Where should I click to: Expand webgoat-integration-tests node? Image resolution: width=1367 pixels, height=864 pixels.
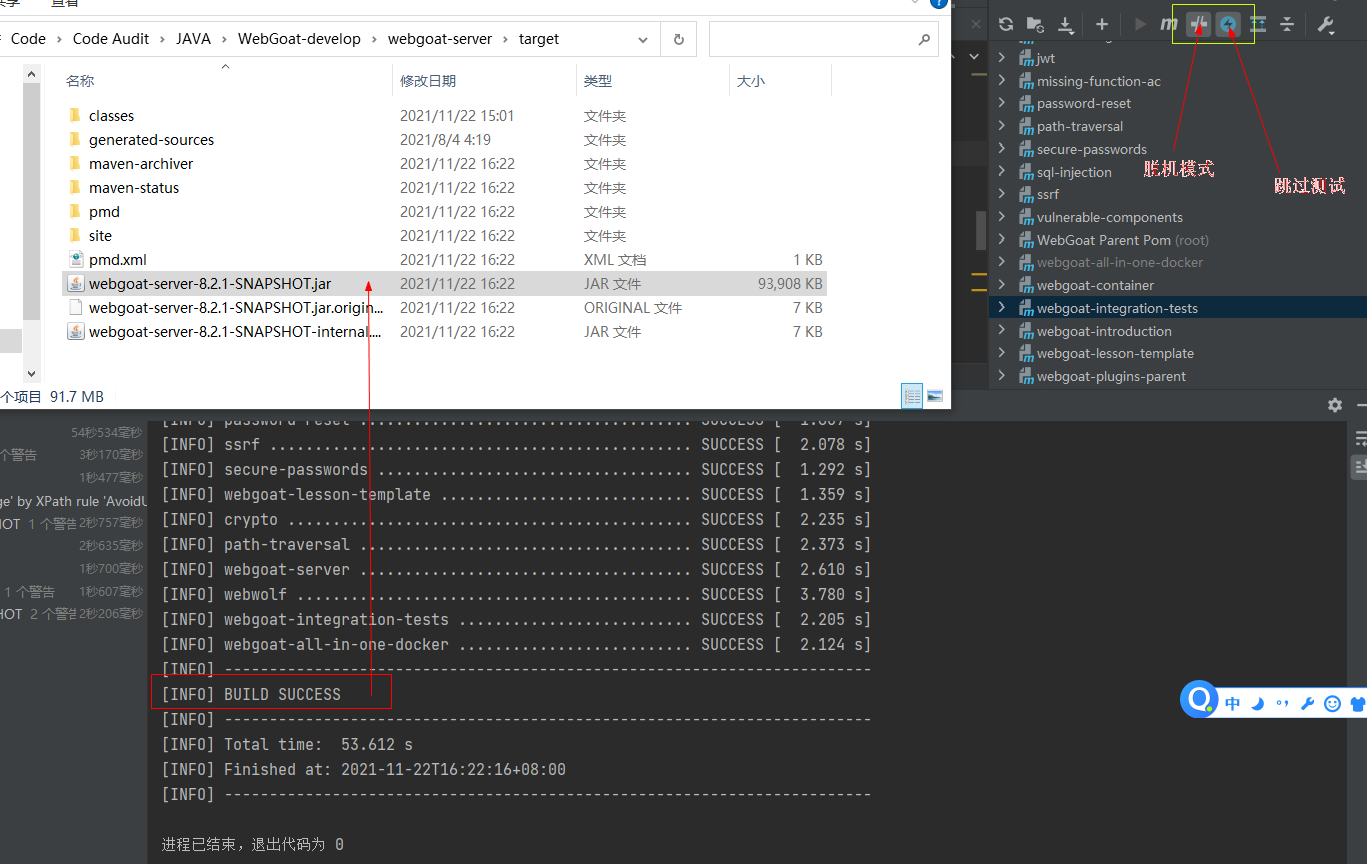point(1001,308)
